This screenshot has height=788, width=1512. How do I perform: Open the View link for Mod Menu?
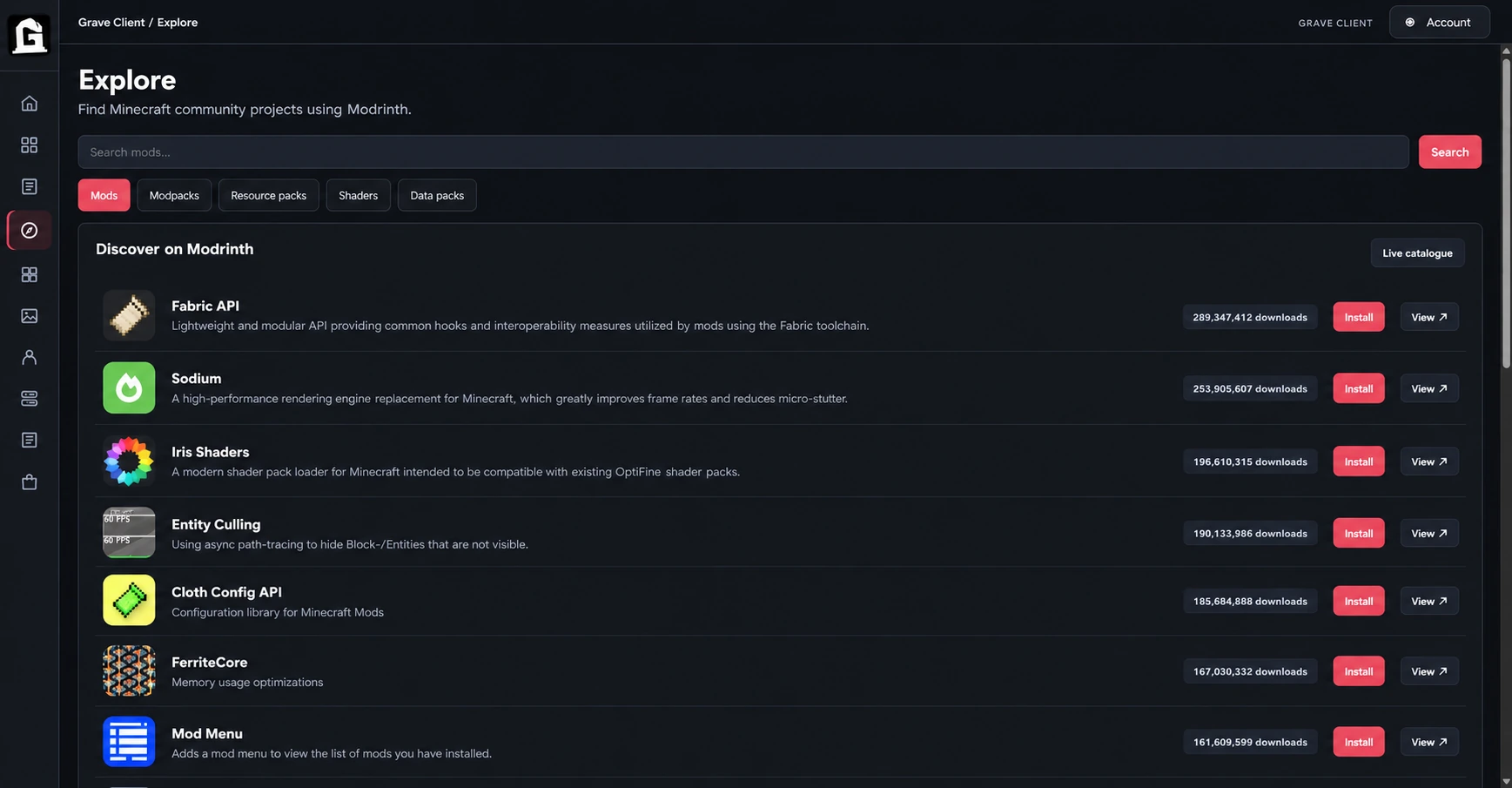click(x=1429, y=742)
